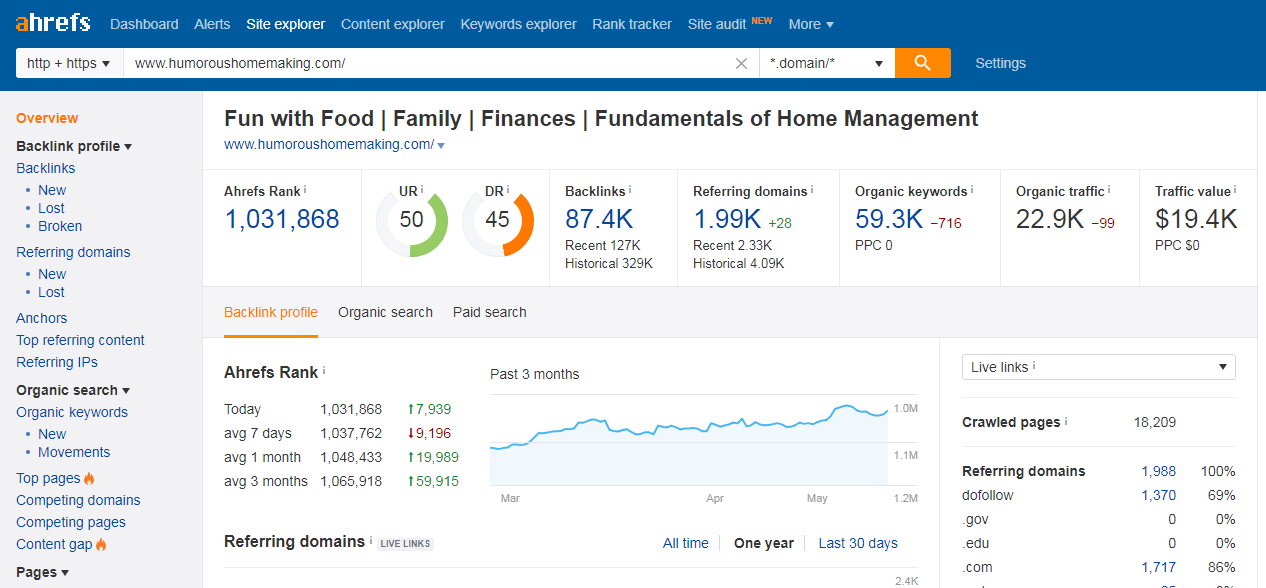
Task: Open Overview in the sidebar
Action: click(47, 118)
